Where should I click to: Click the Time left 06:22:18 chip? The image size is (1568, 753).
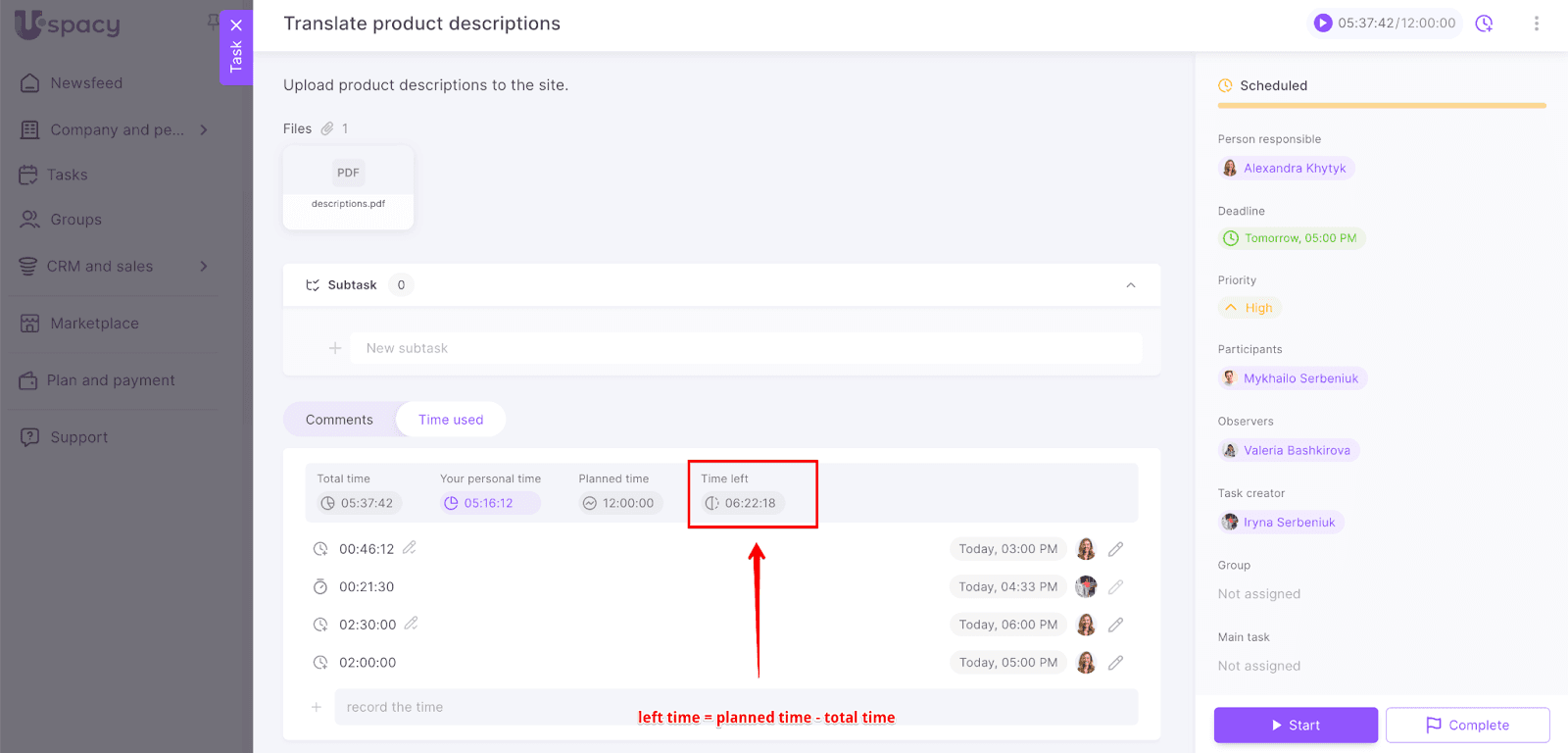(x=742, y=503)
